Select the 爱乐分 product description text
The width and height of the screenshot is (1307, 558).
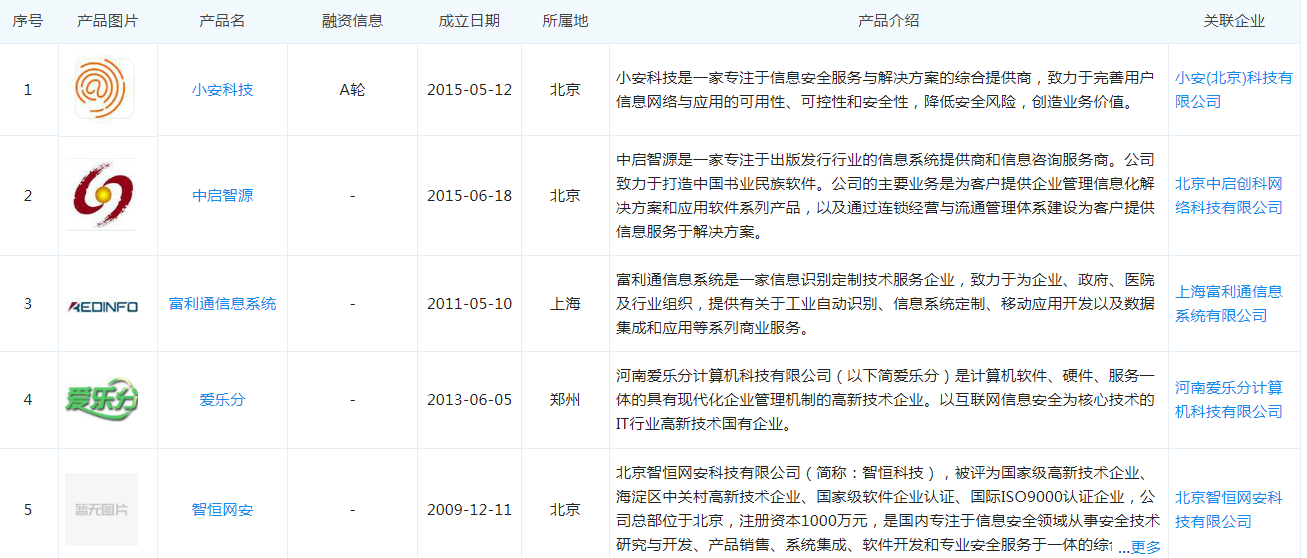click(x=886, y=399)
